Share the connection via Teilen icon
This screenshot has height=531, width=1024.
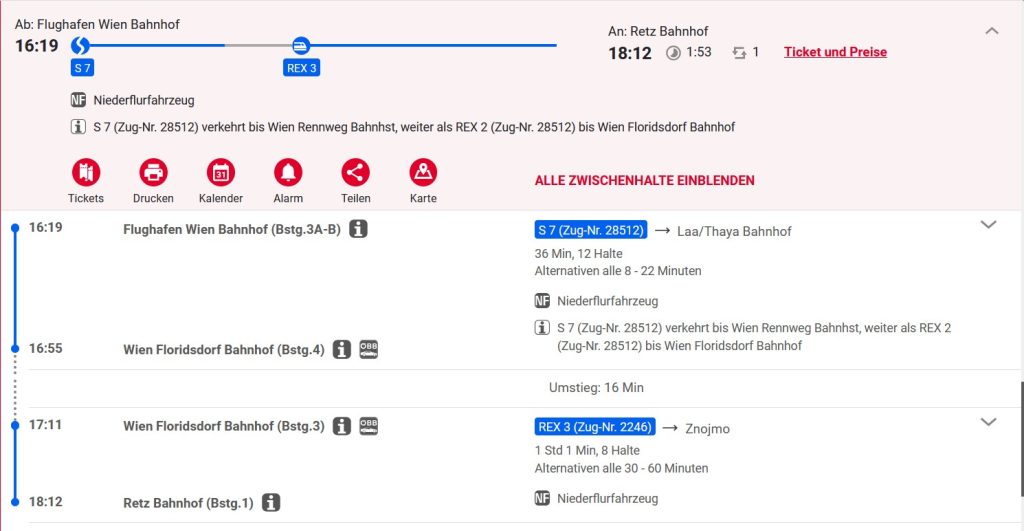[355, 173]
